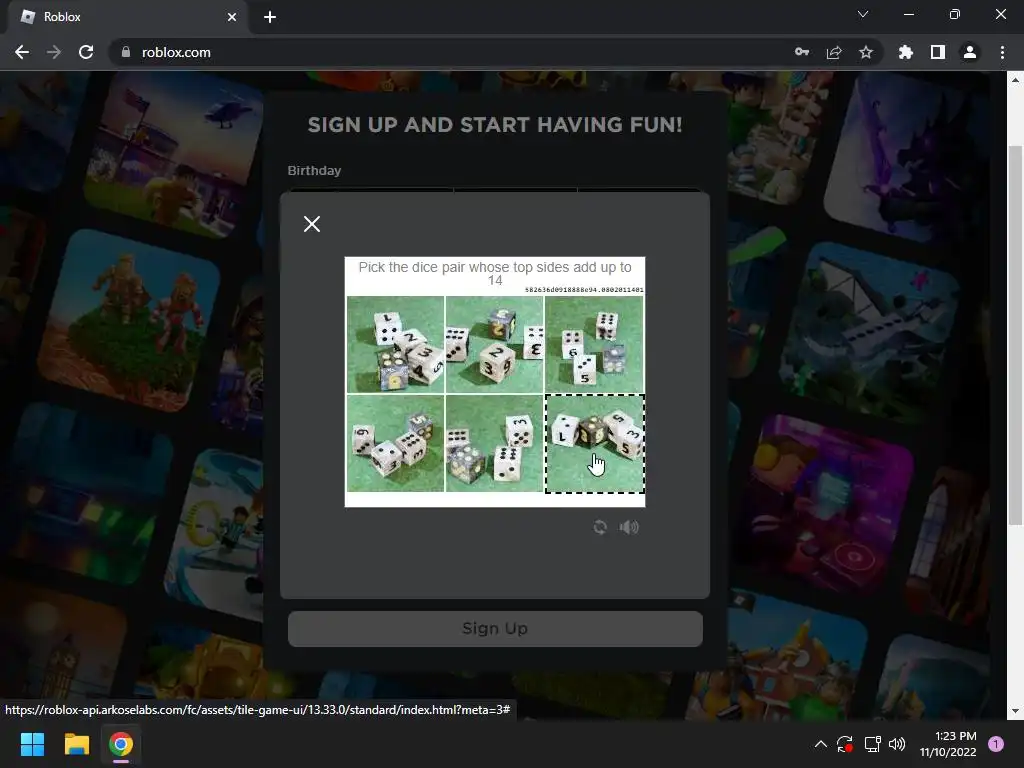
Task: Close the captcha dialog with X
Action: (x=312, y=224)
